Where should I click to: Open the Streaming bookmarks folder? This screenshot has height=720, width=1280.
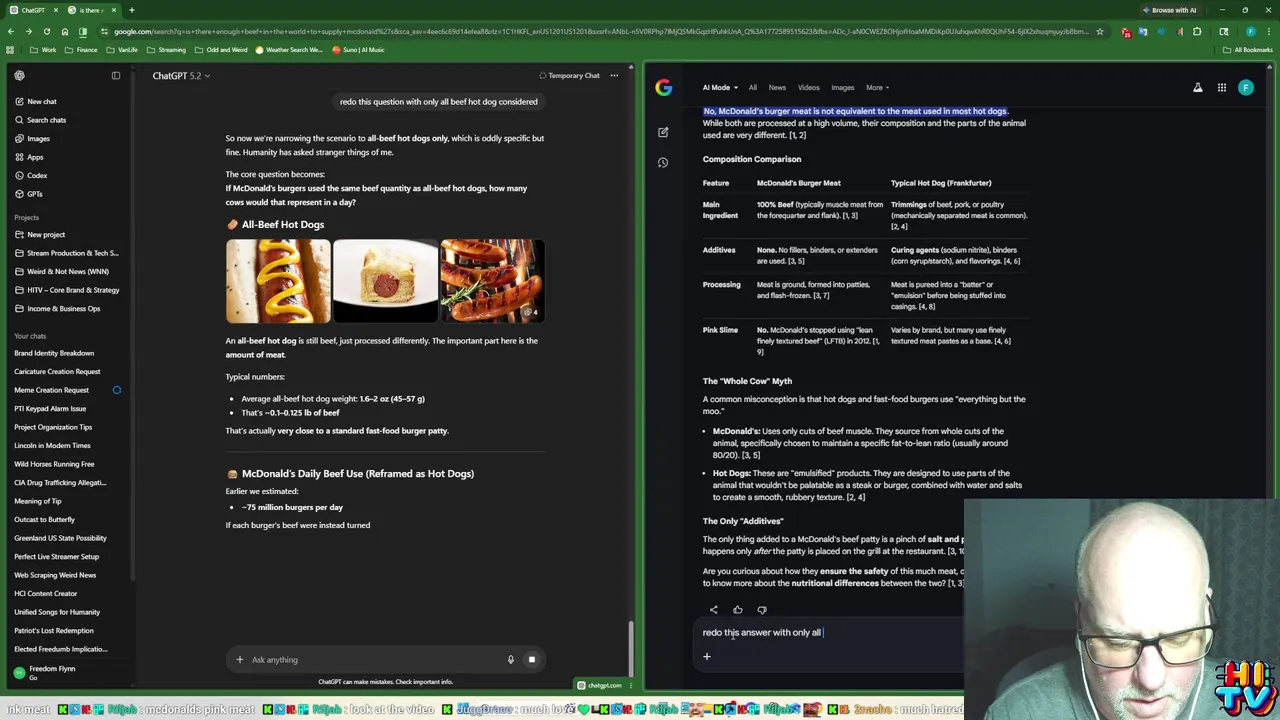click(x=165, y=49)
